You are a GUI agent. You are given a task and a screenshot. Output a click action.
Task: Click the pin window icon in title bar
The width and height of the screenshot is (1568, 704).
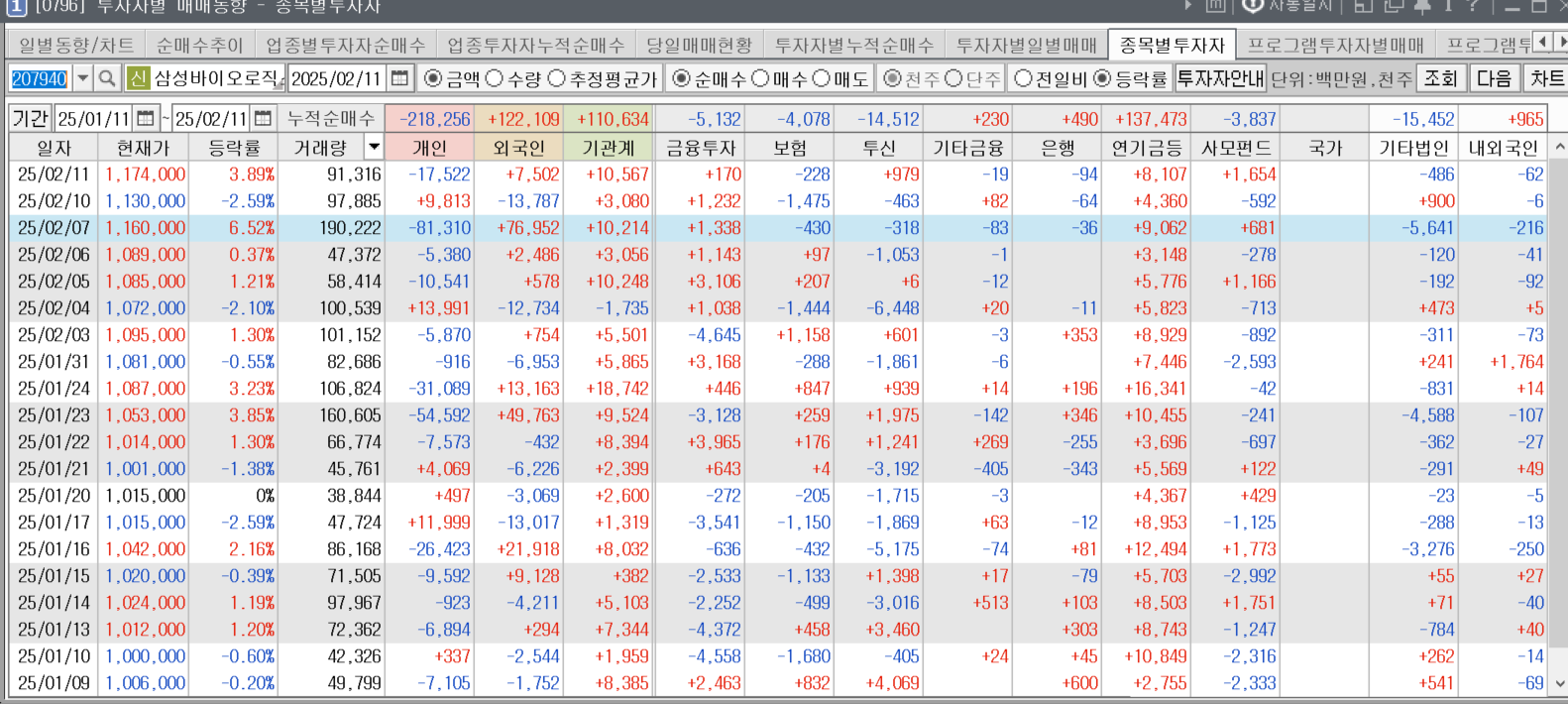click(1421, 6)
